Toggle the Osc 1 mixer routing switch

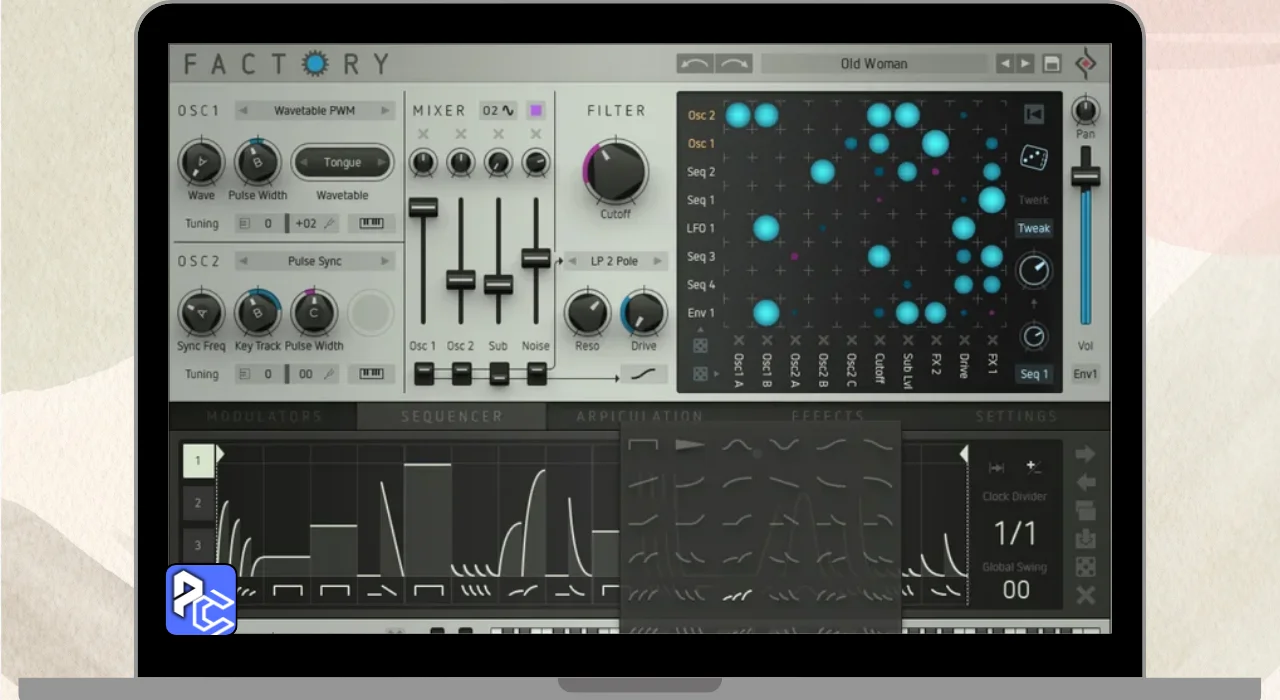click(423, 374)
